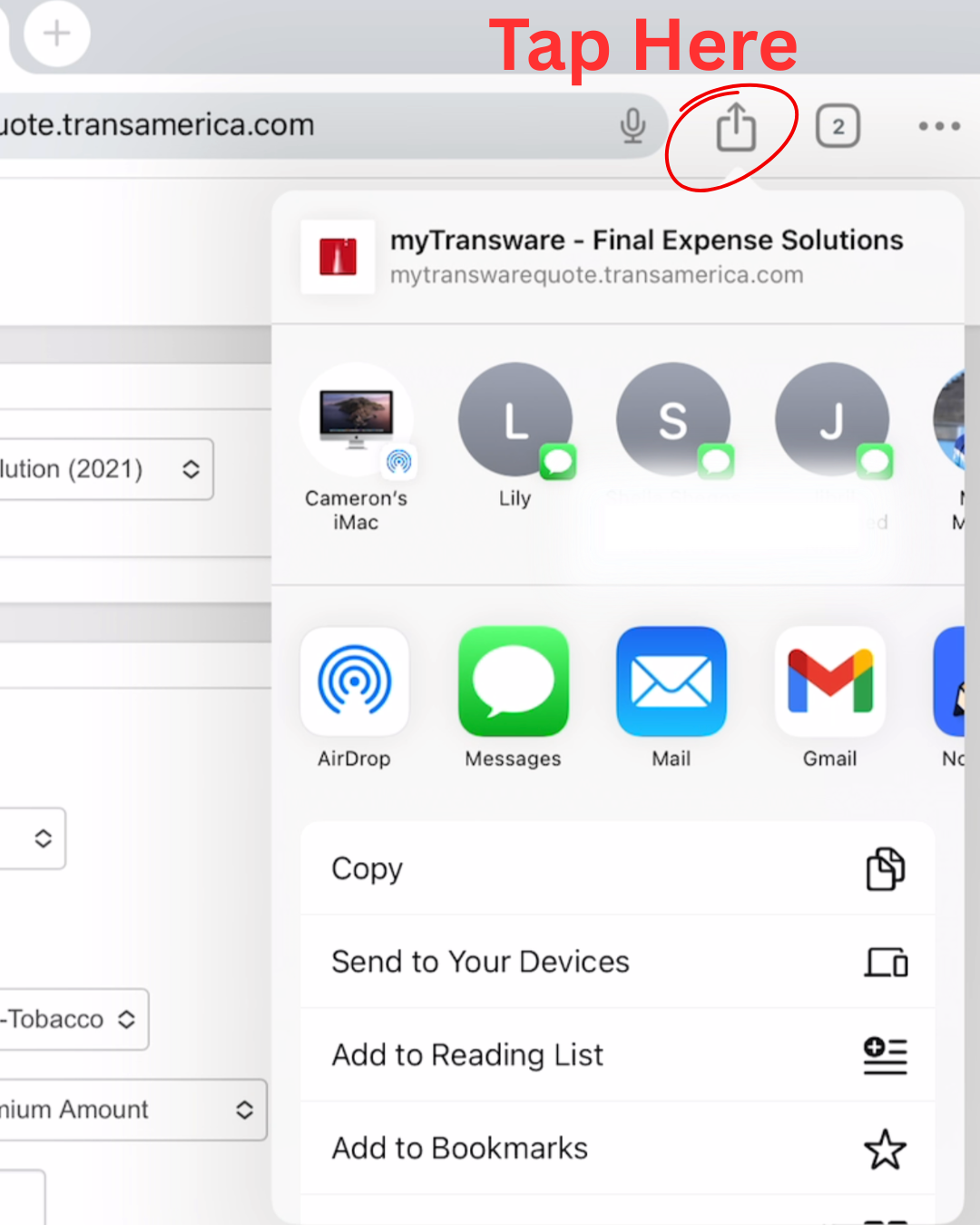The image size is (980, 1225).
Task: Choose Add to Bookmarks
Action: click(618, 1149)
